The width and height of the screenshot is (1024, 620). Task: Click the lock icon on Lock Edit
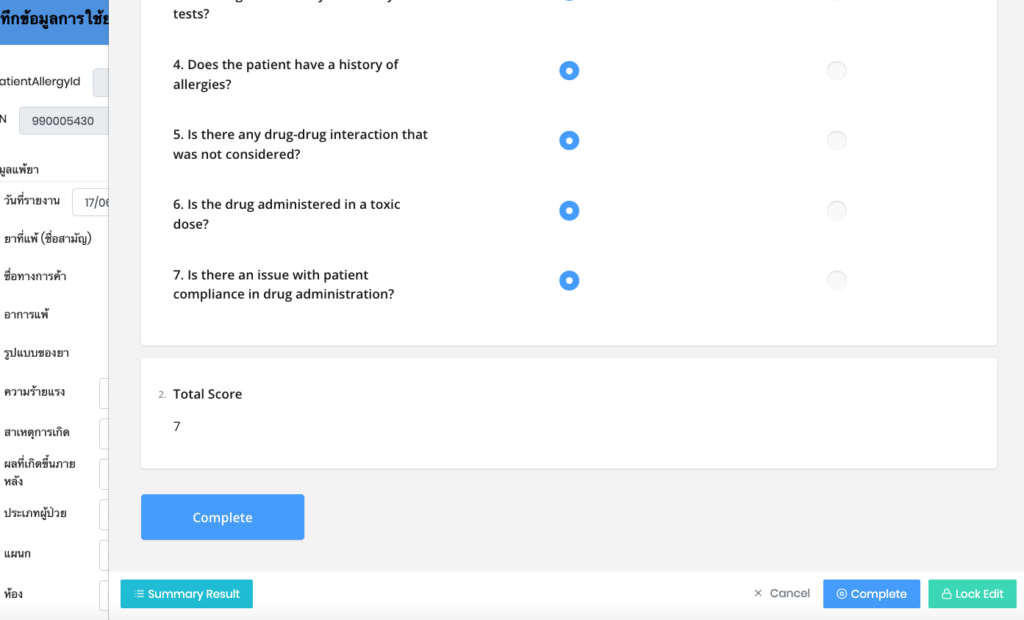tap(946, 594)
